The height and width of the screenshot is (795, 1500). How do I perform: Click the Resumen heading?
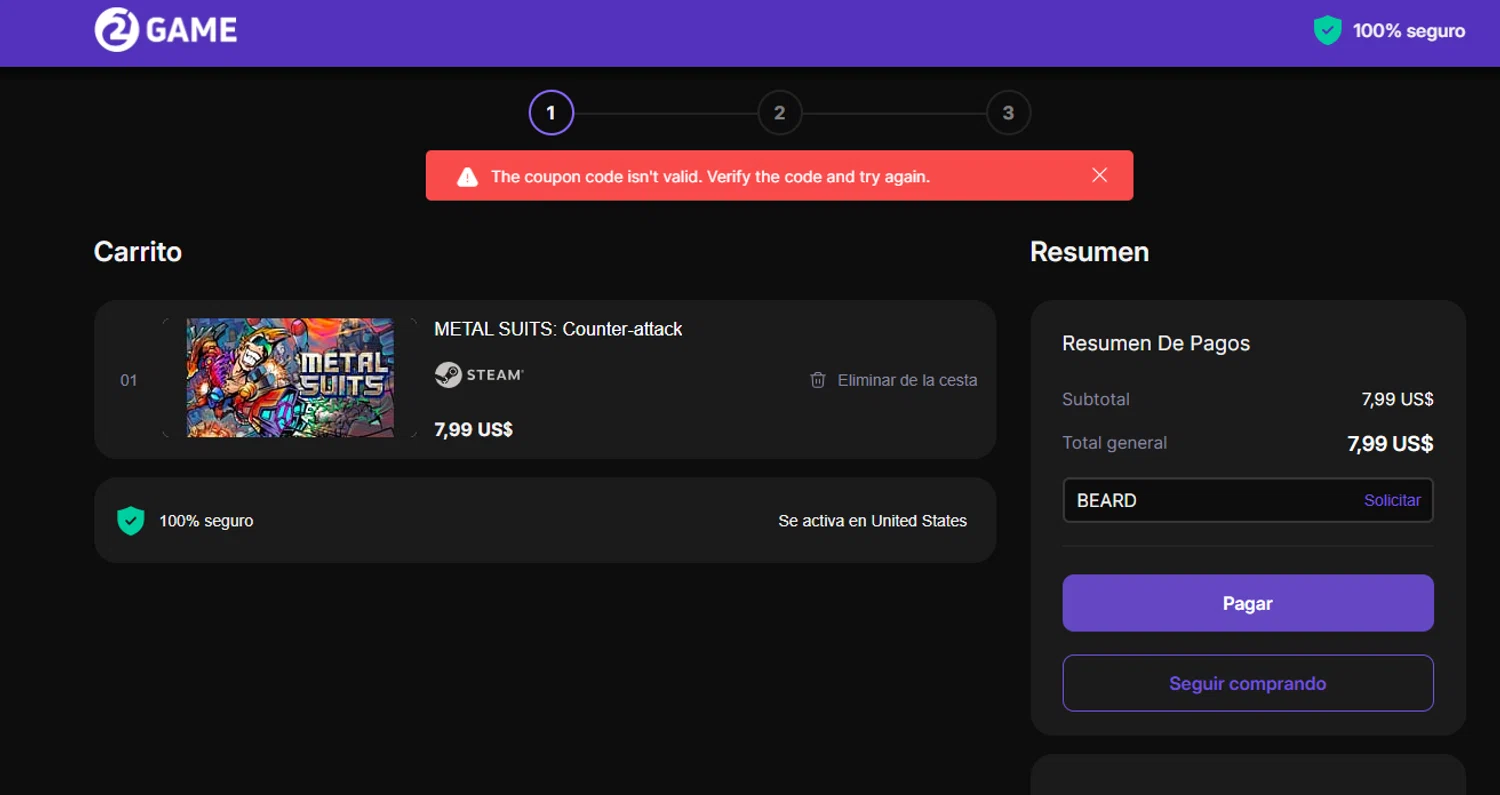1089,251
